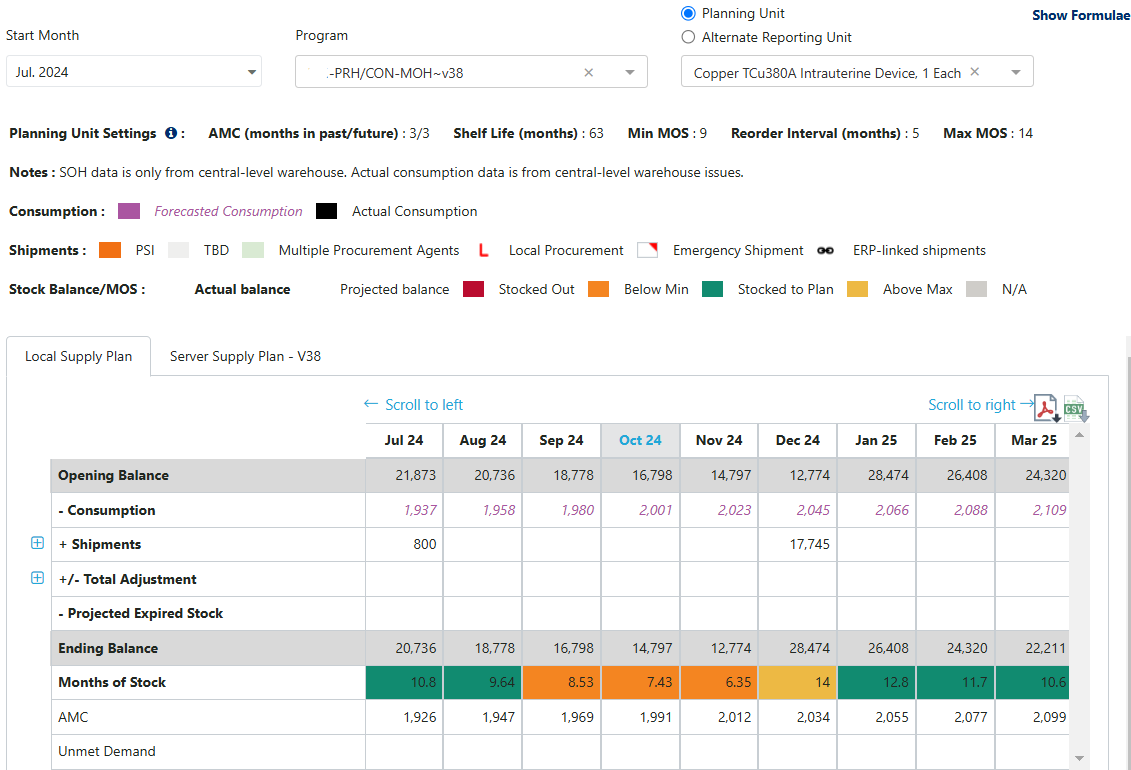Click the ERP-linked shipments chain icon
The image size is (1131, 770).
click(825, 251)
